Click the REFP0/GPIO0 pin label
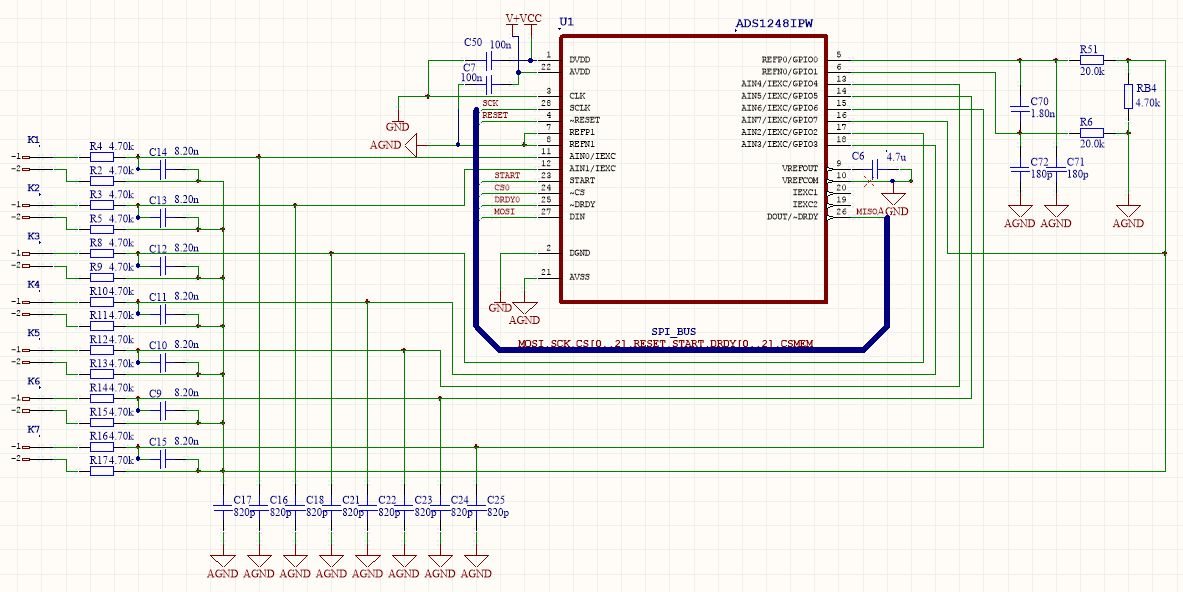Screen dimensions: 1183x592 [x=789, y=59]
